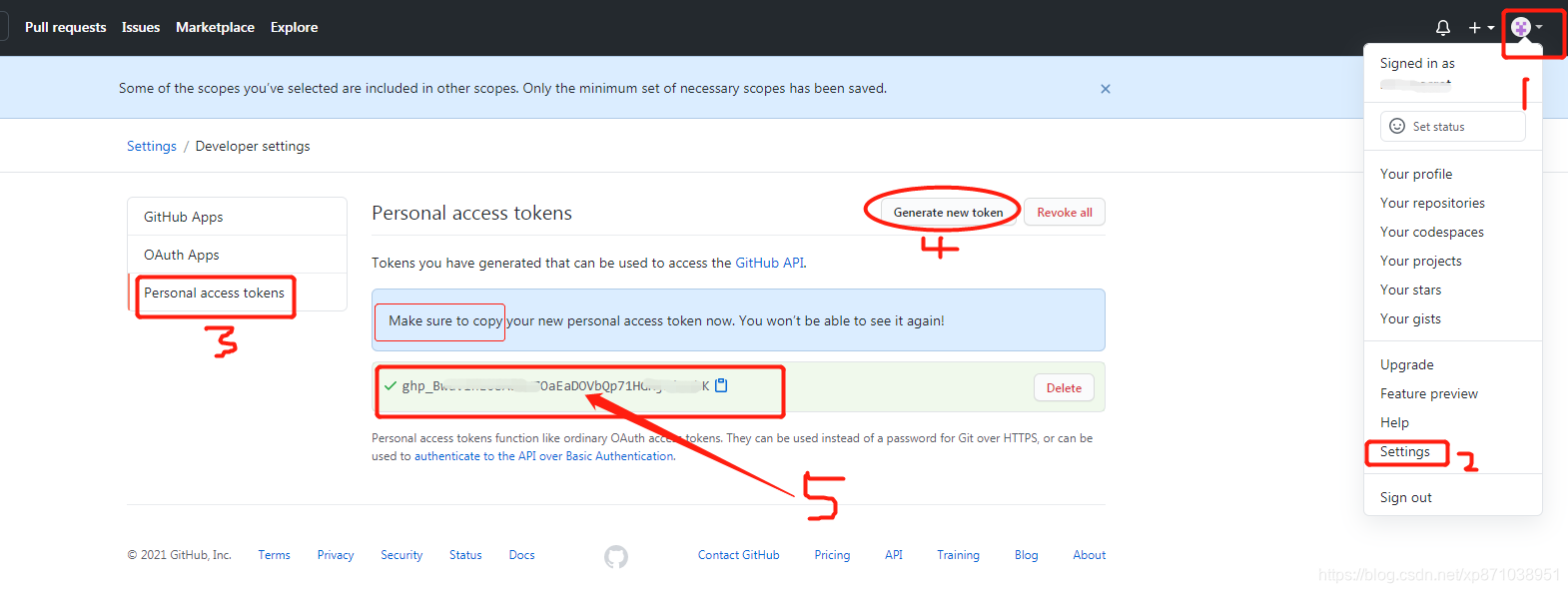The width and height of the screenshot is (1568, 593).
Task: Click the © 2021 GitHub, Inc. text
Action: 180,555
